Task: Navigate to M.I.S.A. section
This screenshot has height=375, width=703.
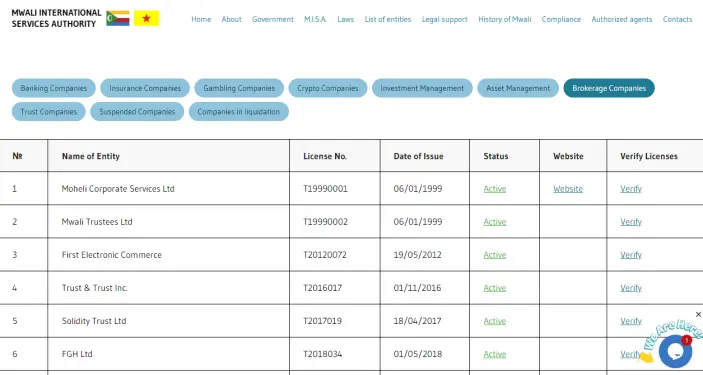Action: 315,19
